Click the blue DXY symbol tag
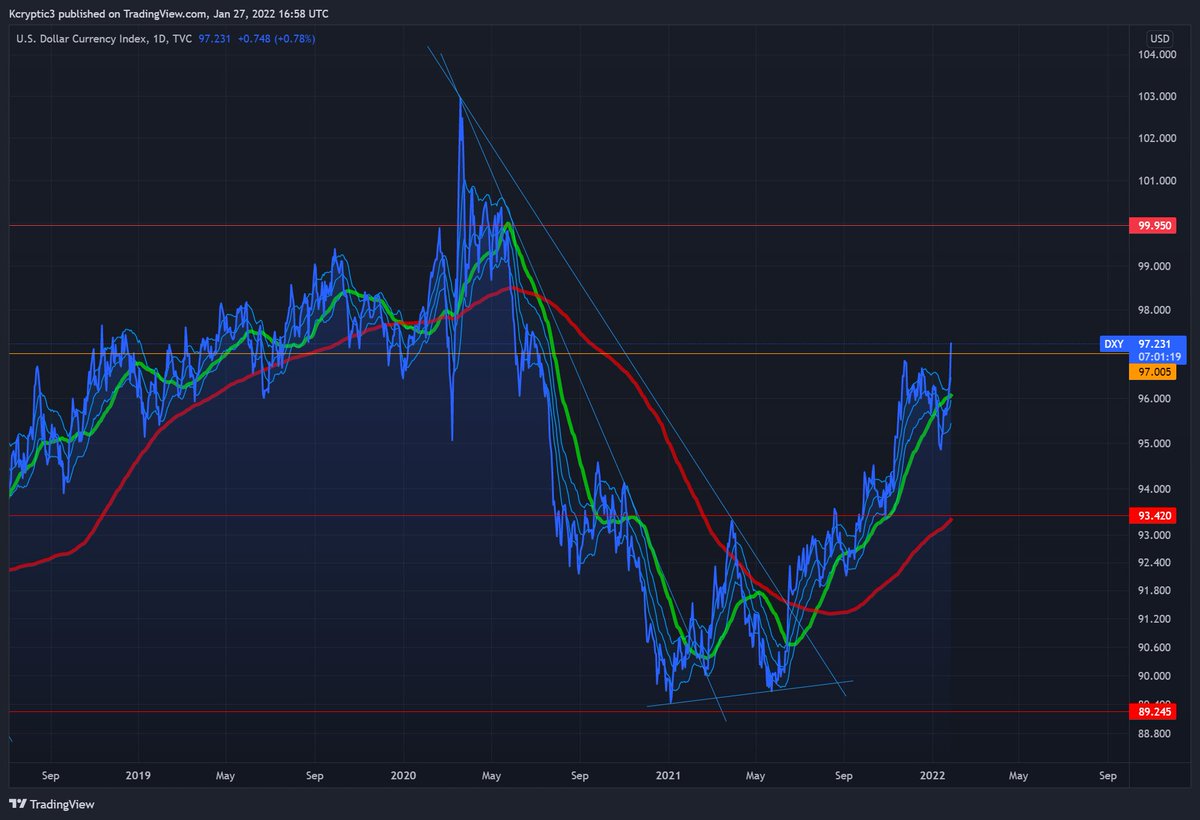Screen dimensions: 1200x820 (x=1114, y=344)
